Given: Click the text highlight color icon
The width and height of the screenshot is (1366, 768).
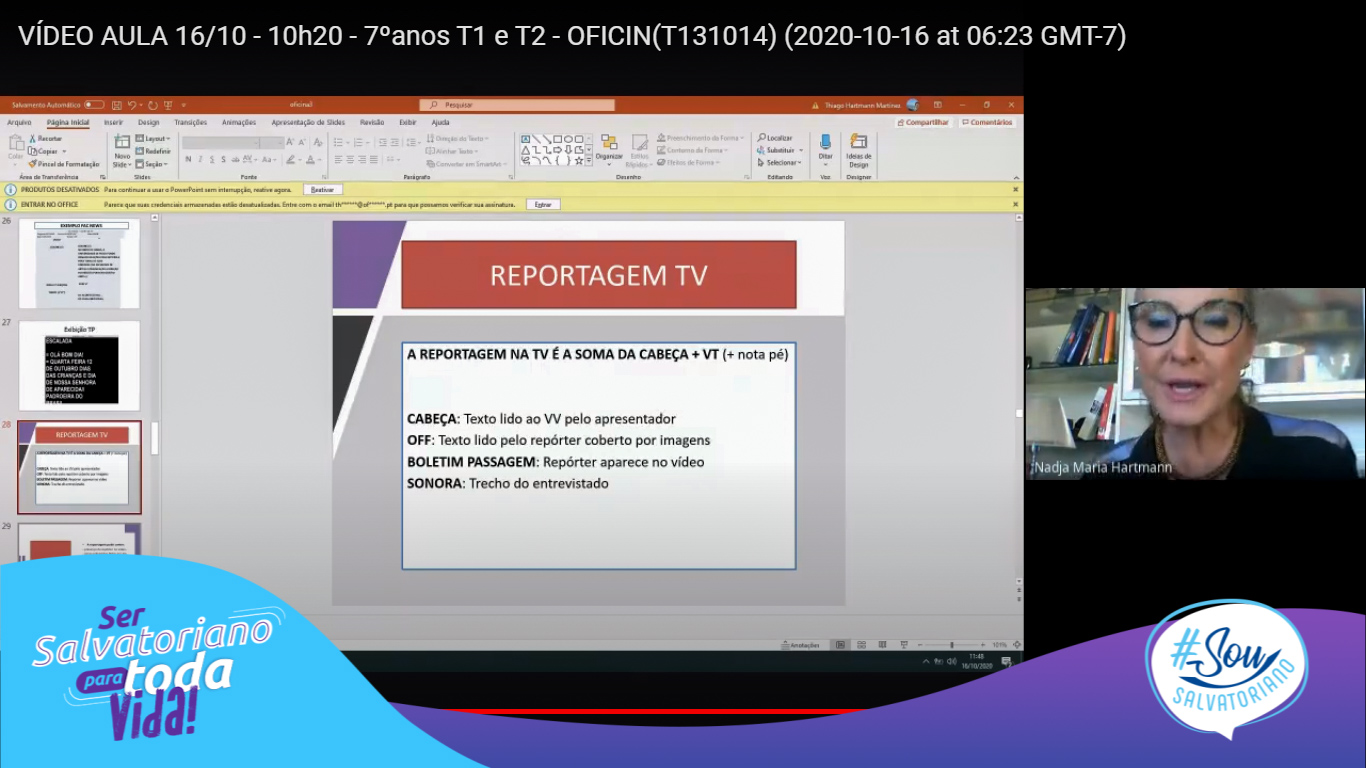Looking at the screenshot, I should (x=292, y=159).
